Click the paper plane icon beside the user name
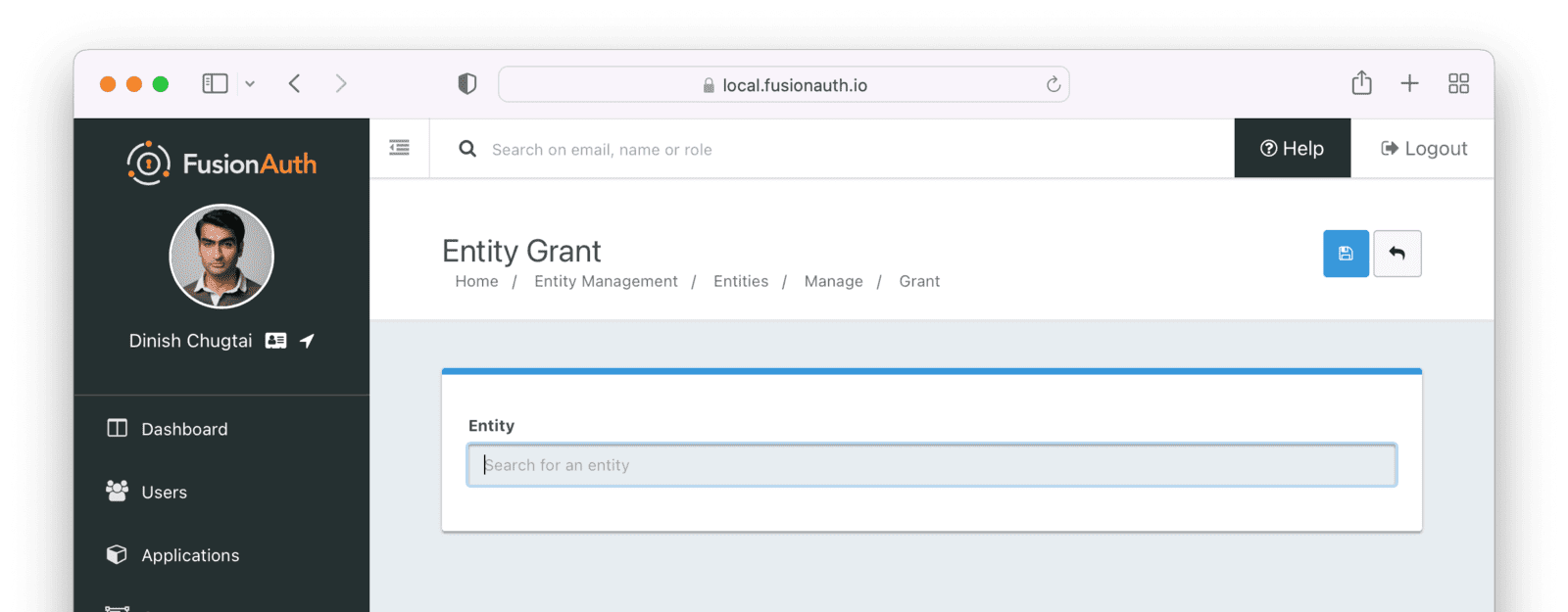 tap(307, 341)
